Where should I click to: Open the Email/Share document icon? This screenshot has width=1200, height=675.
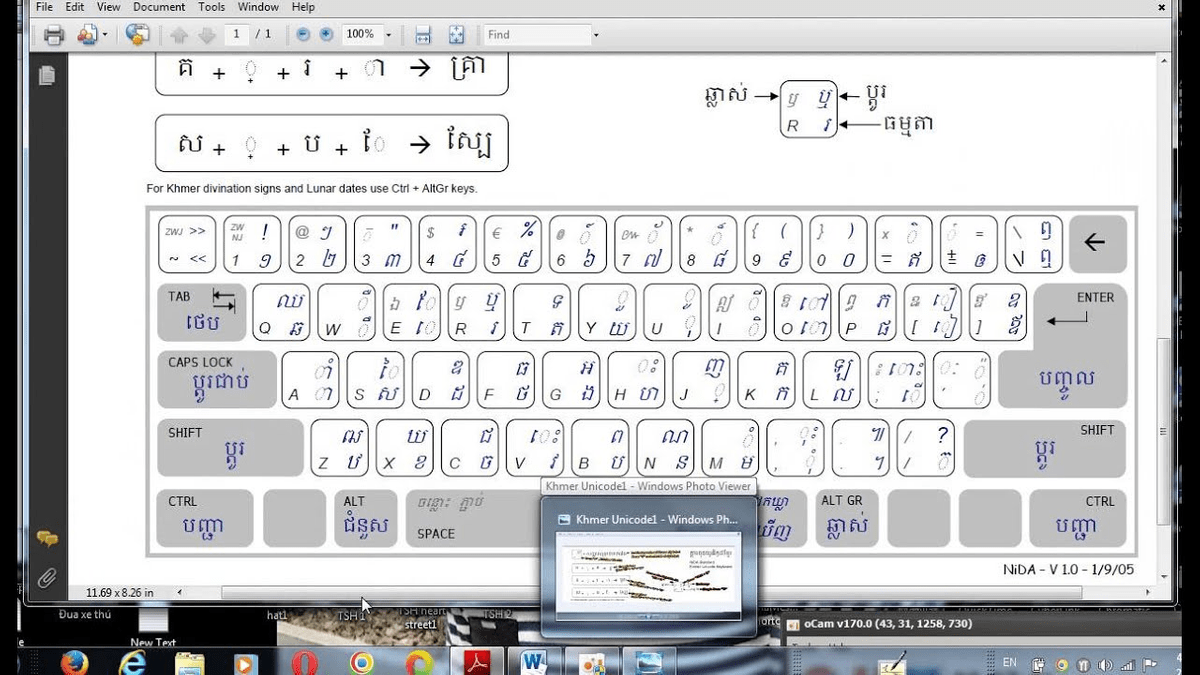click(x=85, y=34)
